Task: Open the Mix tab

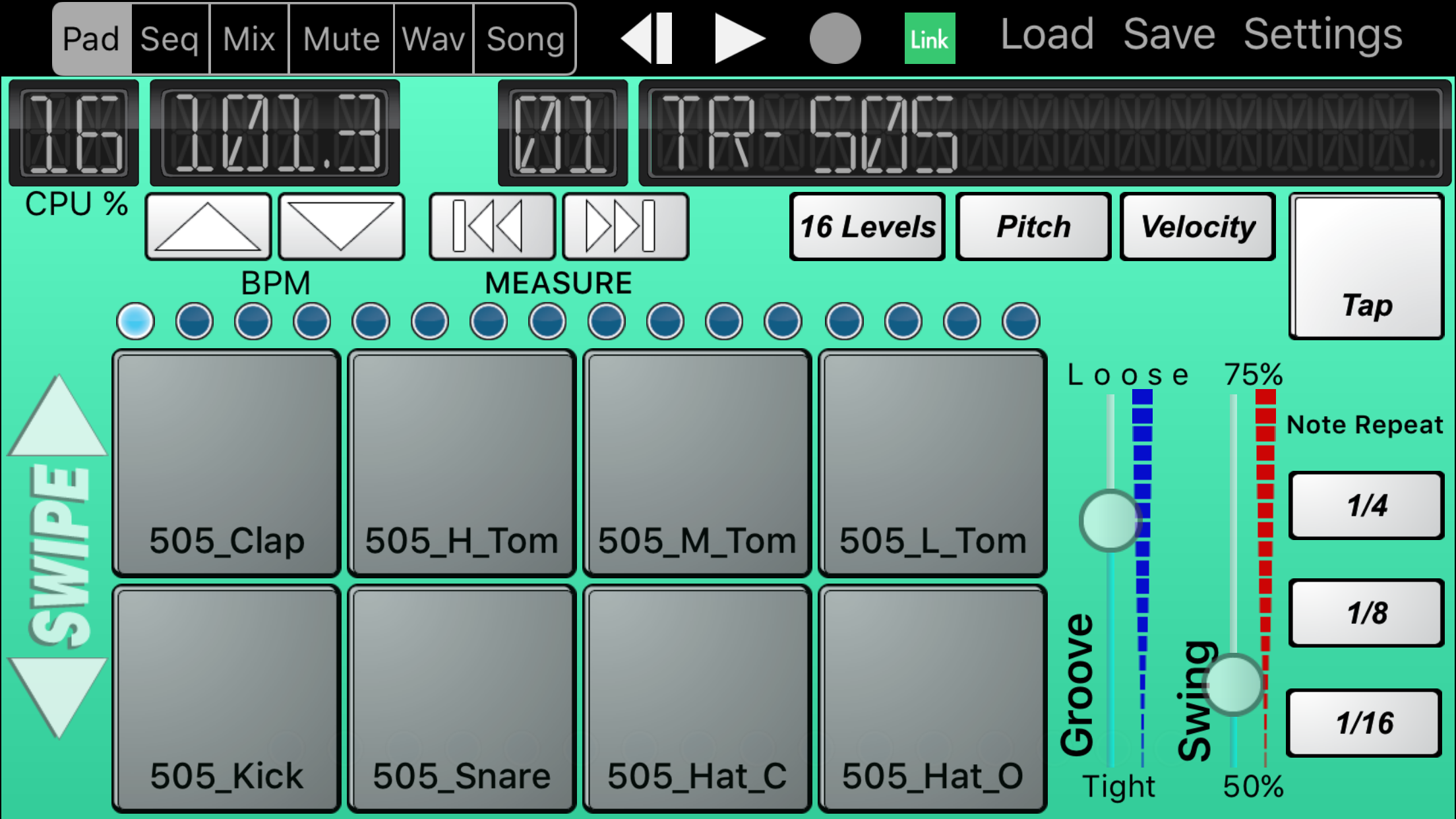Action: 249,39
